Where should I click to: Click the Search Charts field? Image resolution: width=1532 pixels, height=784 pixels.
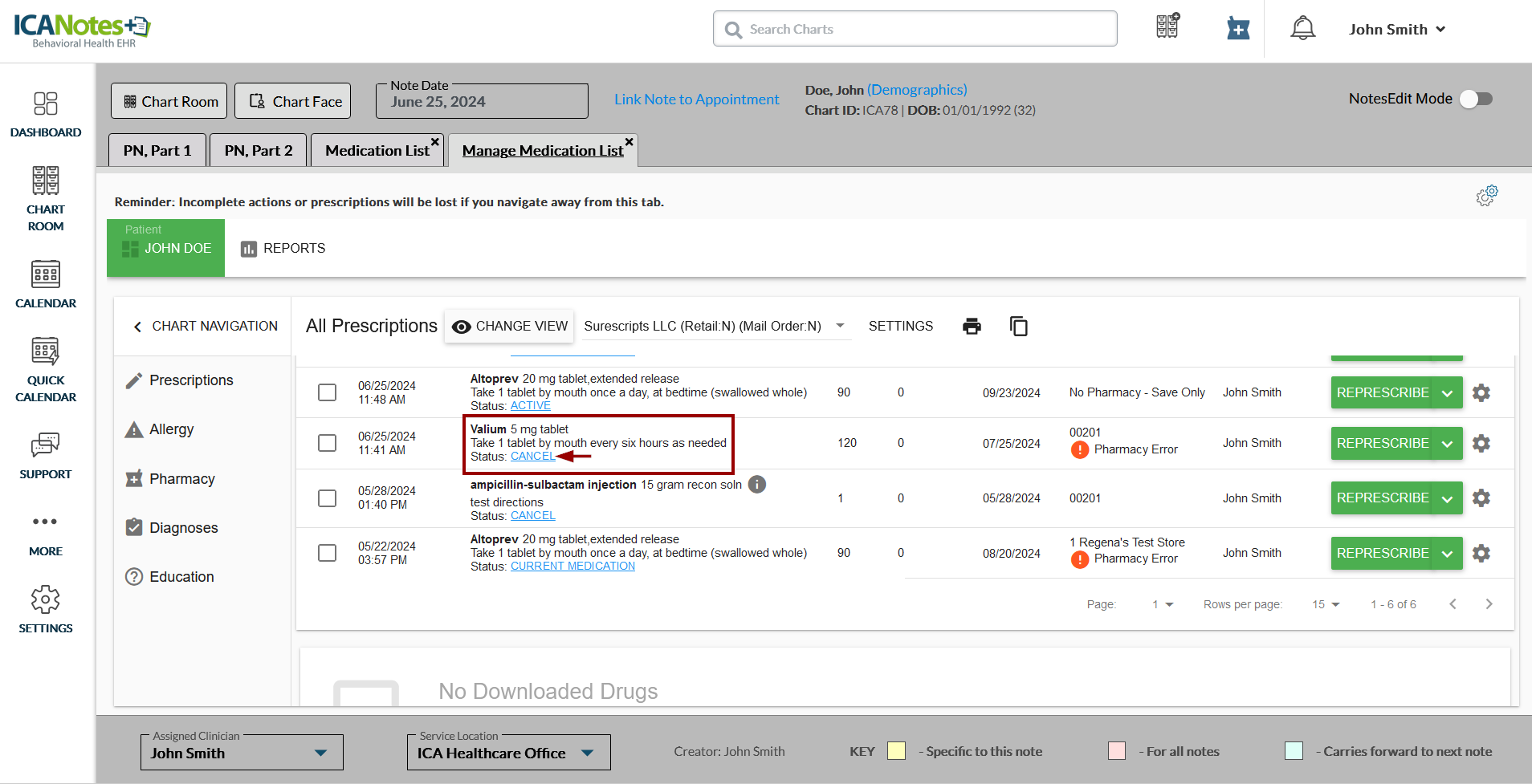tap(915, 29)
